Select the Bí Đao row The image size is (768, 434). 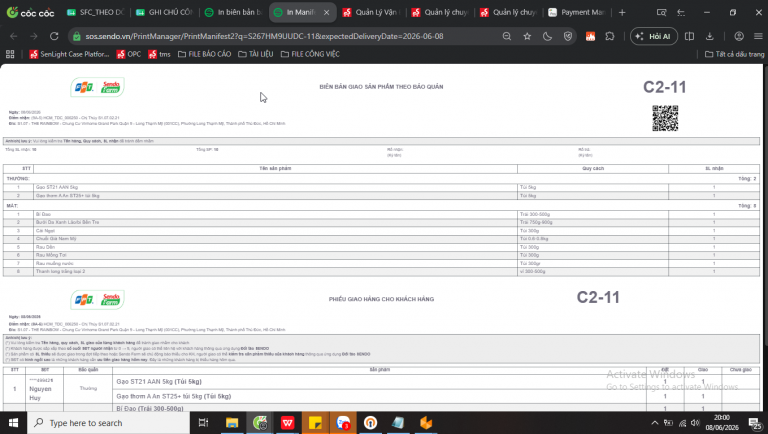pyautogui.click(x=381, y=215)
